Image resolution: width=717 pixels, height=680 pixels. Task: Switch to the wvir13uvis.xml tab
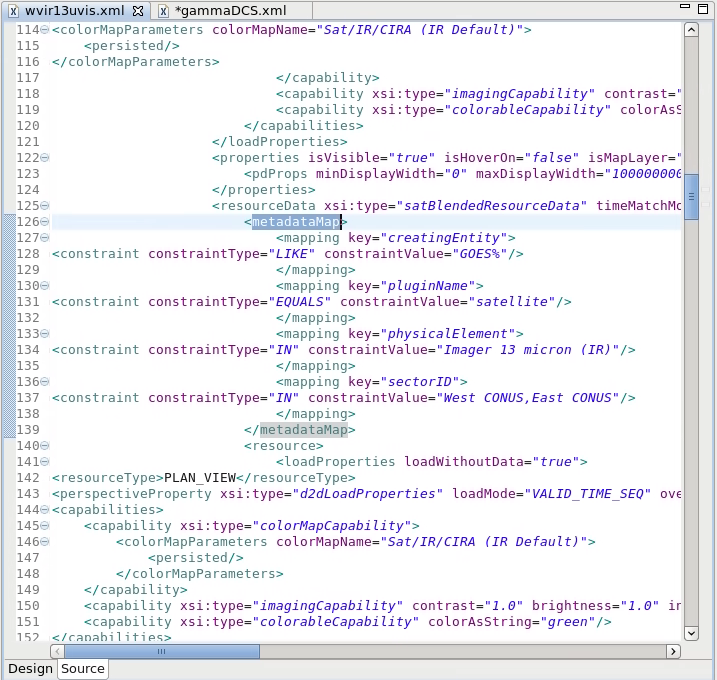pyautogui.click(x=75, y=11)
